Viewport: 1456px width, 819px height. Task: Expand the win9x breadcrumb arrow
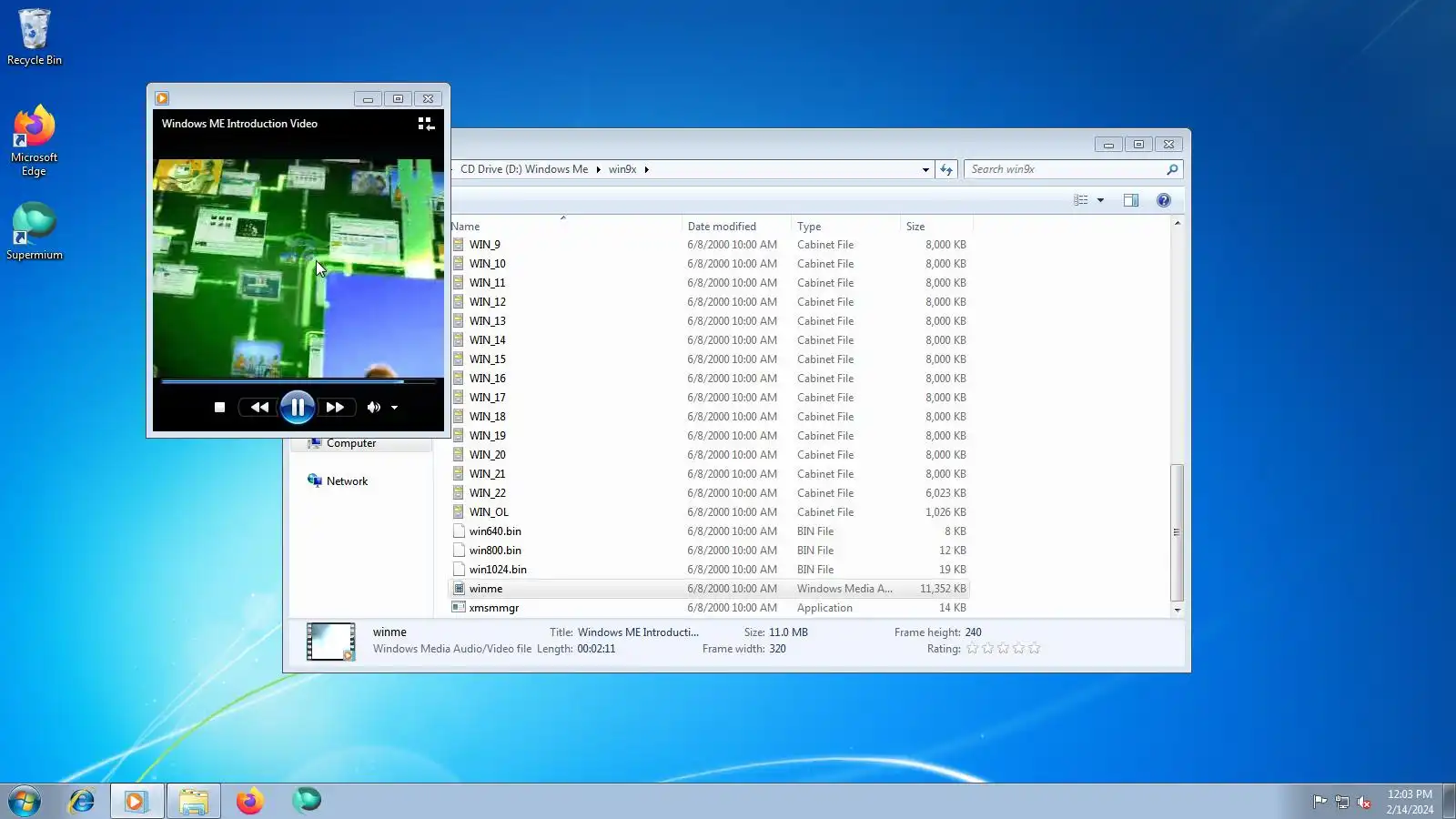(x=647, y=169)
